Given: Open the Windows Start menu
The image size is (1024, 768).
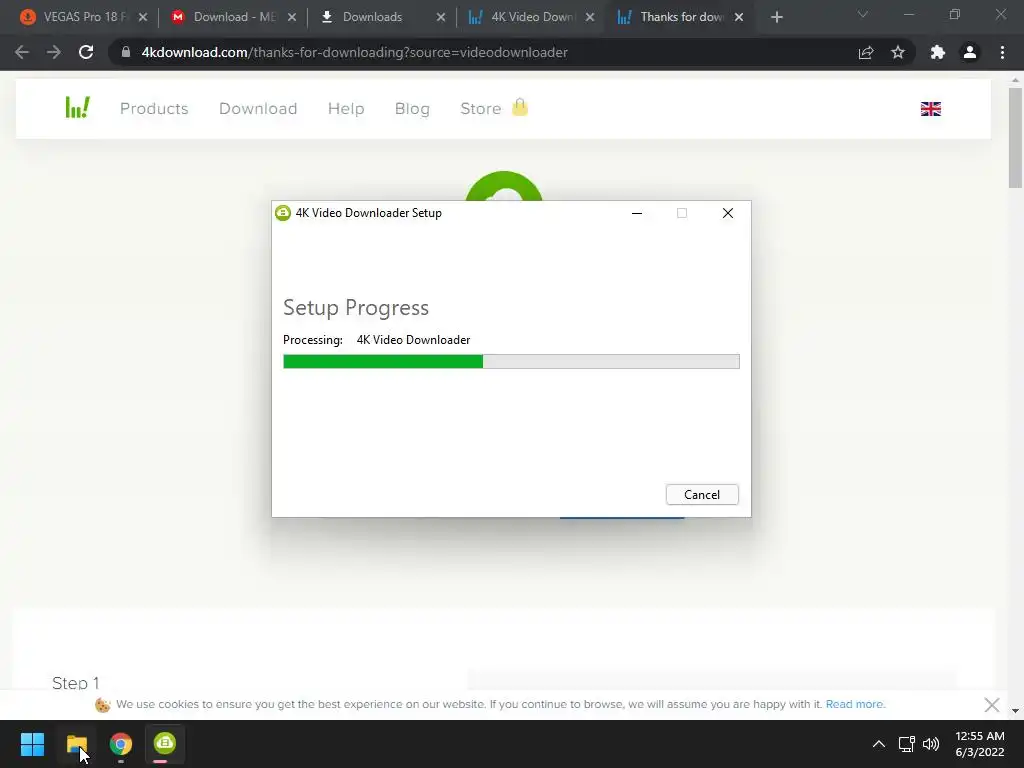Looking at the screenshot, I should (x=32, y=744).
